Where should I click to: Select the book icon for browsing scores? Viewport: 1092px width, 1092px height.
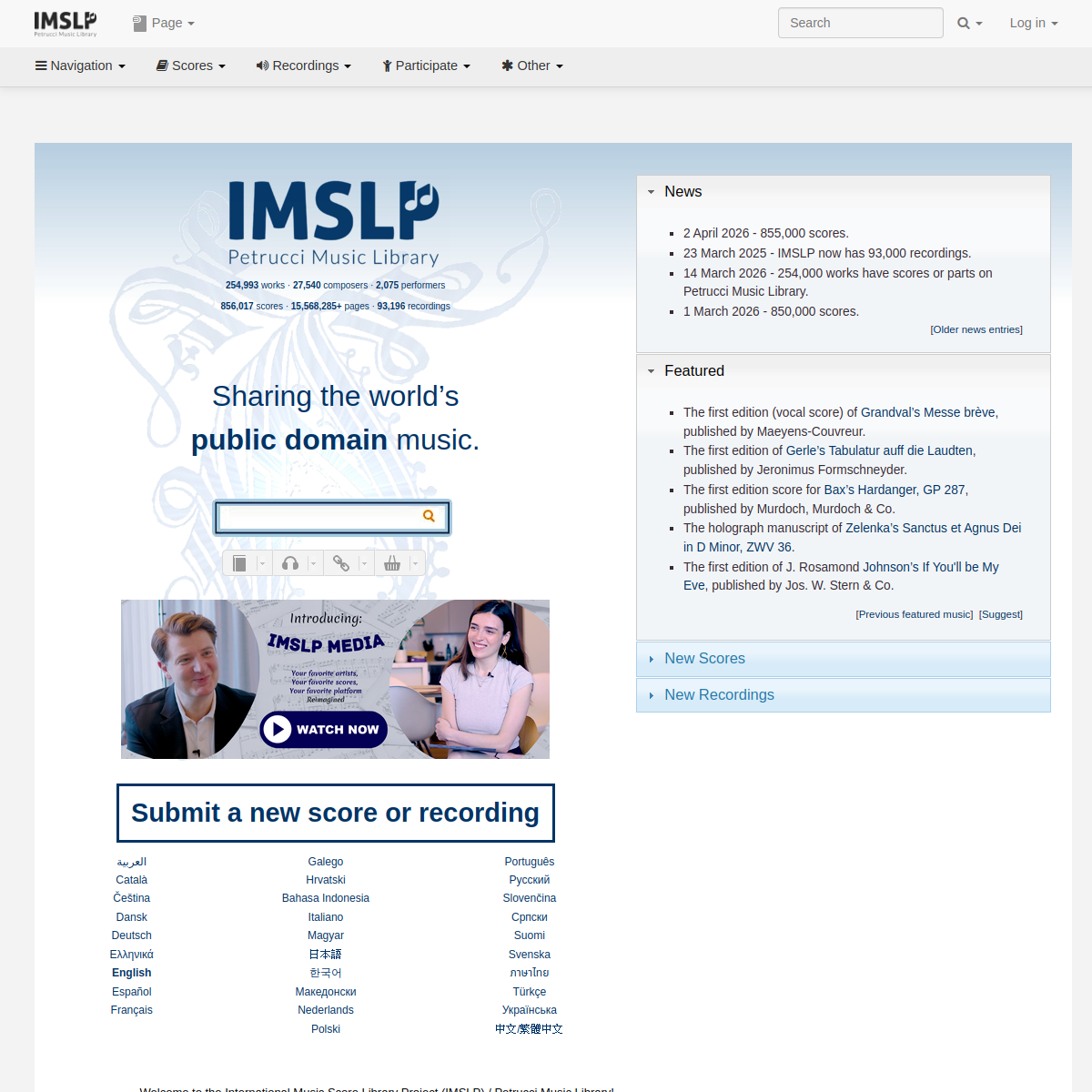240,563
